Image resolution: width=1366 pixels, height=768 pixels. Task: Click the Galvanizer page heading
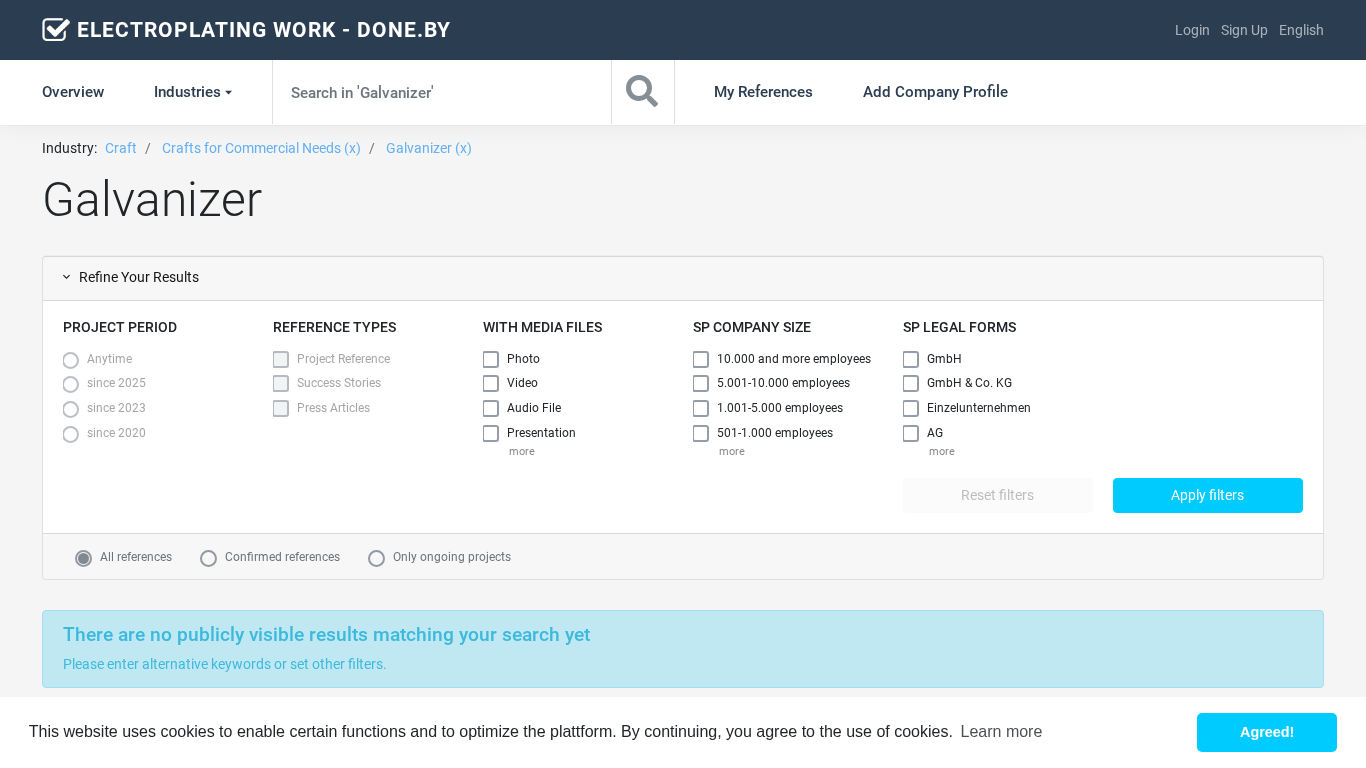click(x=152, y=200)
